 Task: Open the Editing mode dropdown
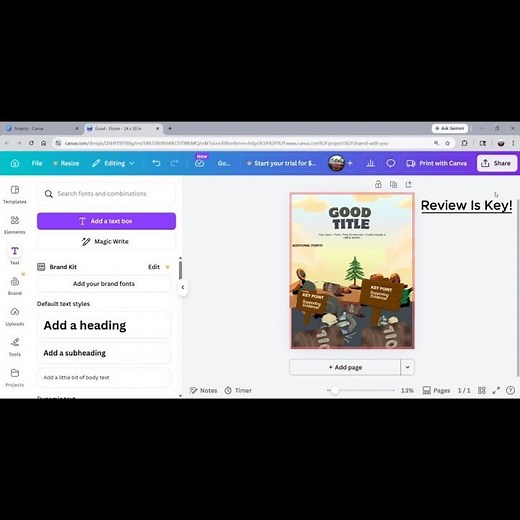[x=113, y=163]
